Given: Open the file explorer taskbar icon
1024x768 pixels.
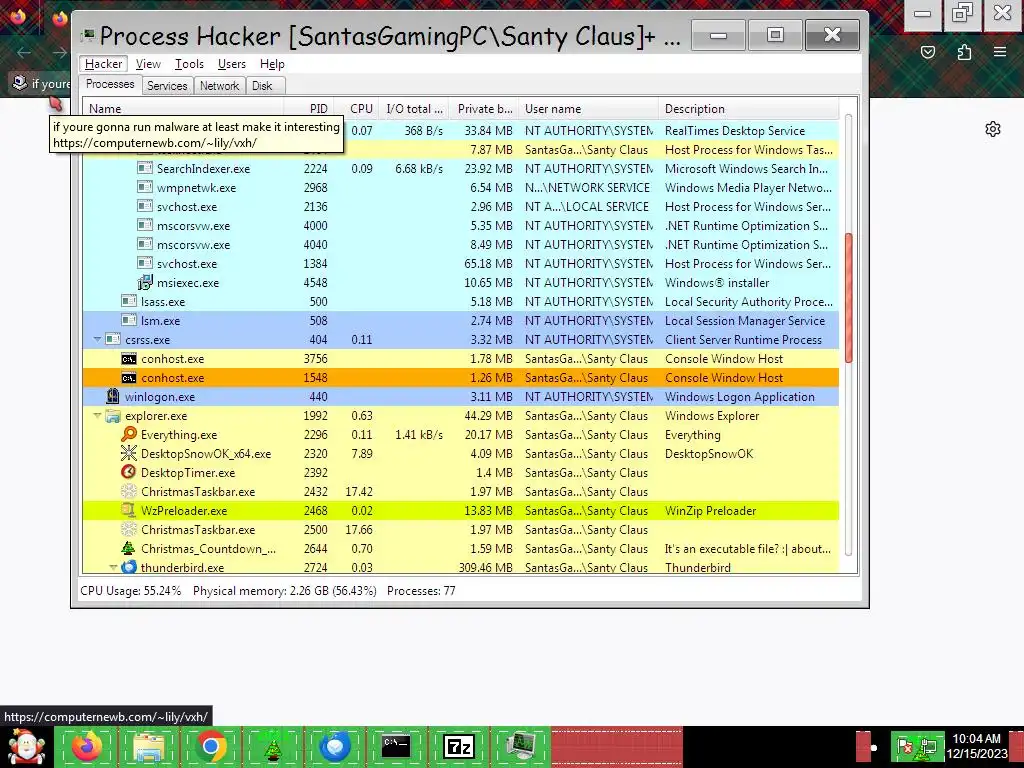Looking at the screenshot, I should [148, 746].
